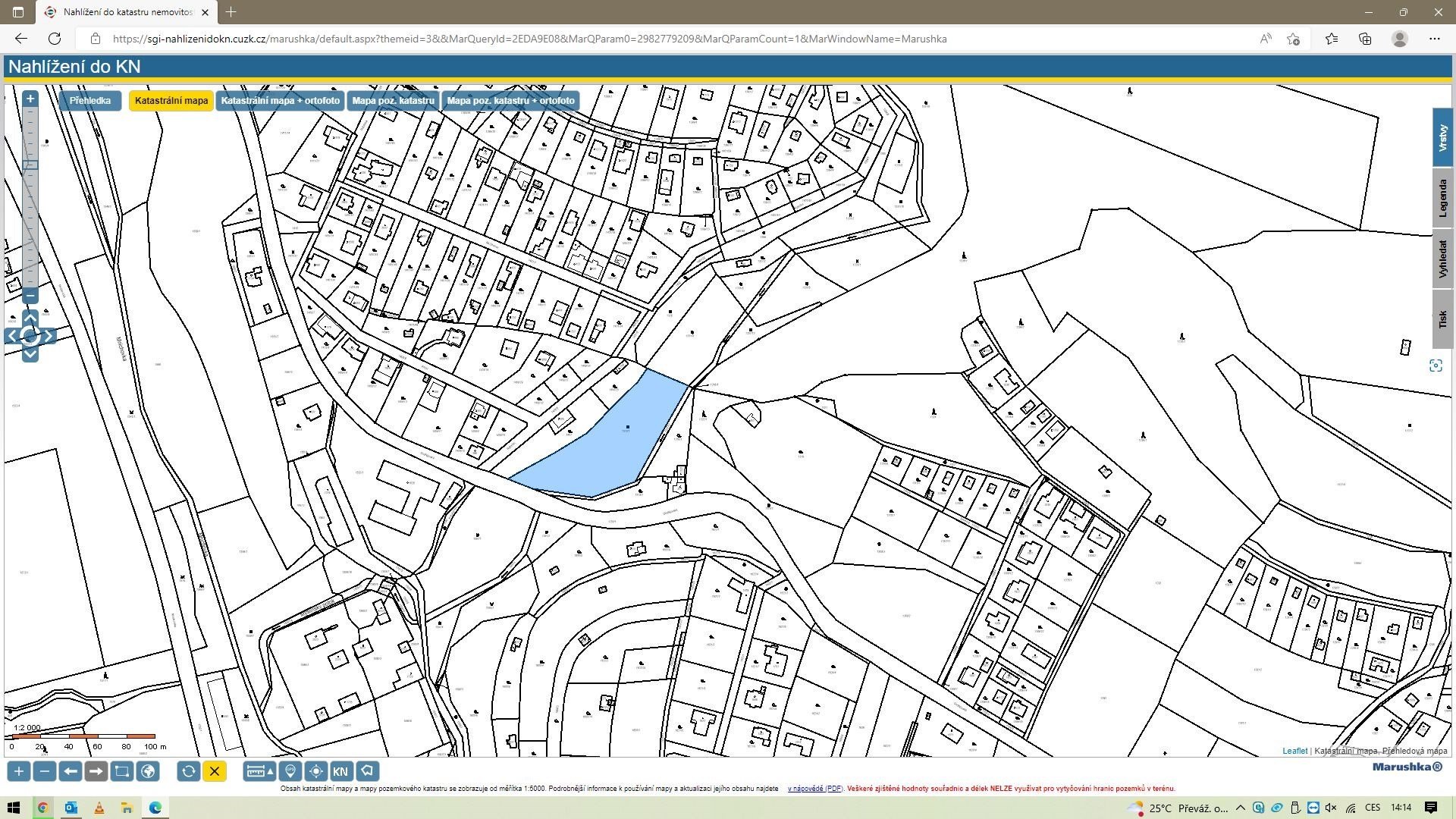Viewport: 1456px width, 819px height.
Task: Open Outlook from the taskbar
Action: (71, 808)
